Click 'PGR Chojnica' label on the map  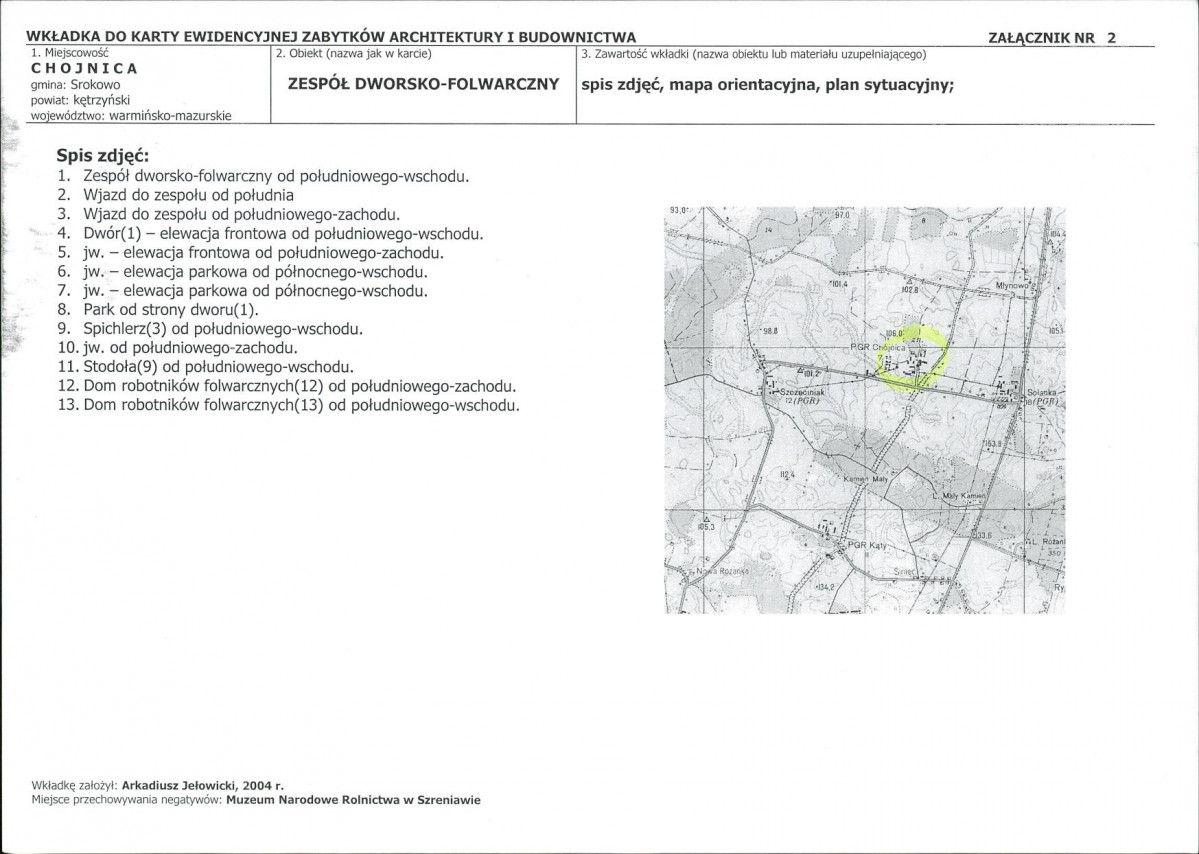[x=878, y=347]
